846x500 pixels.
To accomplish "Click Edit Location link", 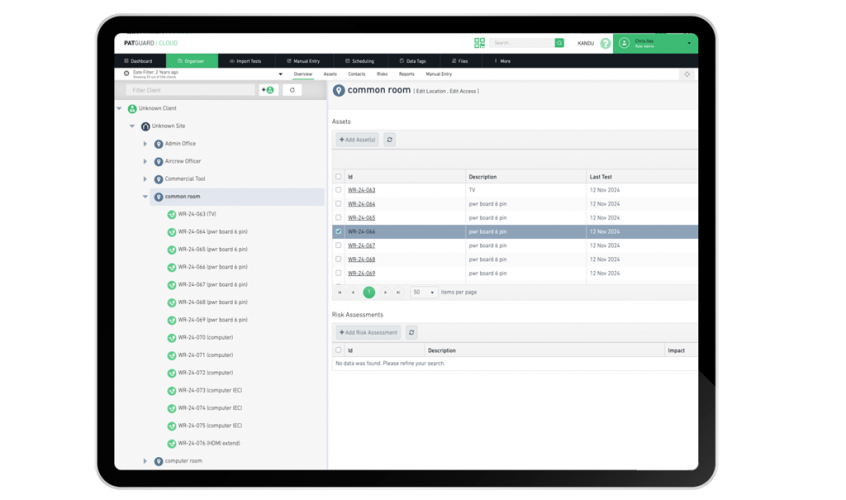I will (x=431, y=91).
